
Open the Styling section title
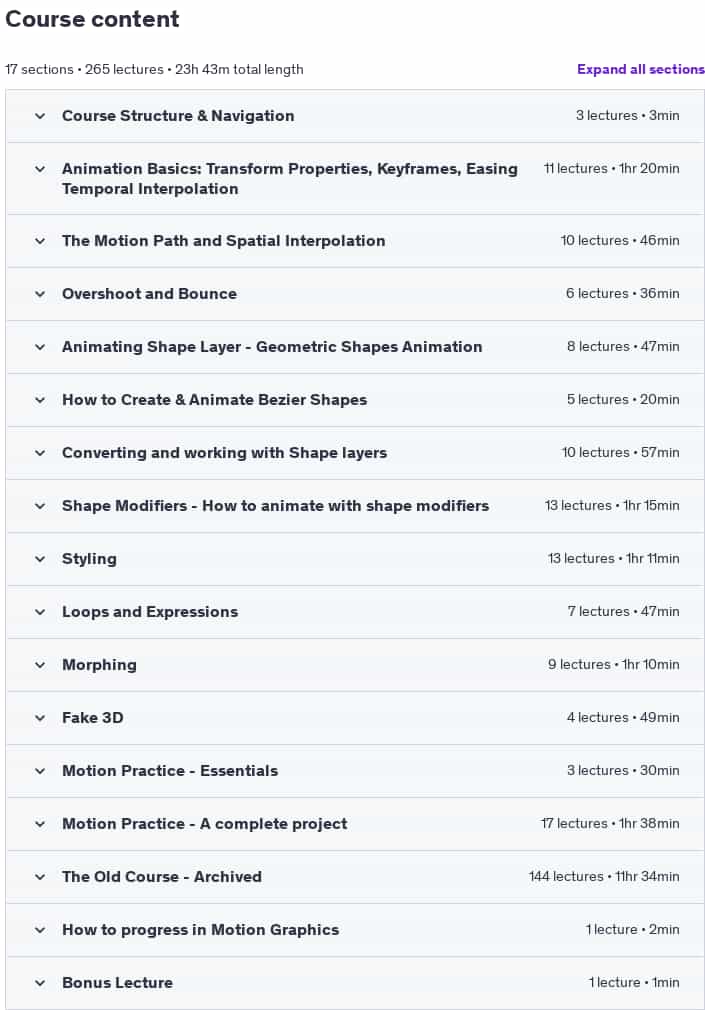pos(90,558)
